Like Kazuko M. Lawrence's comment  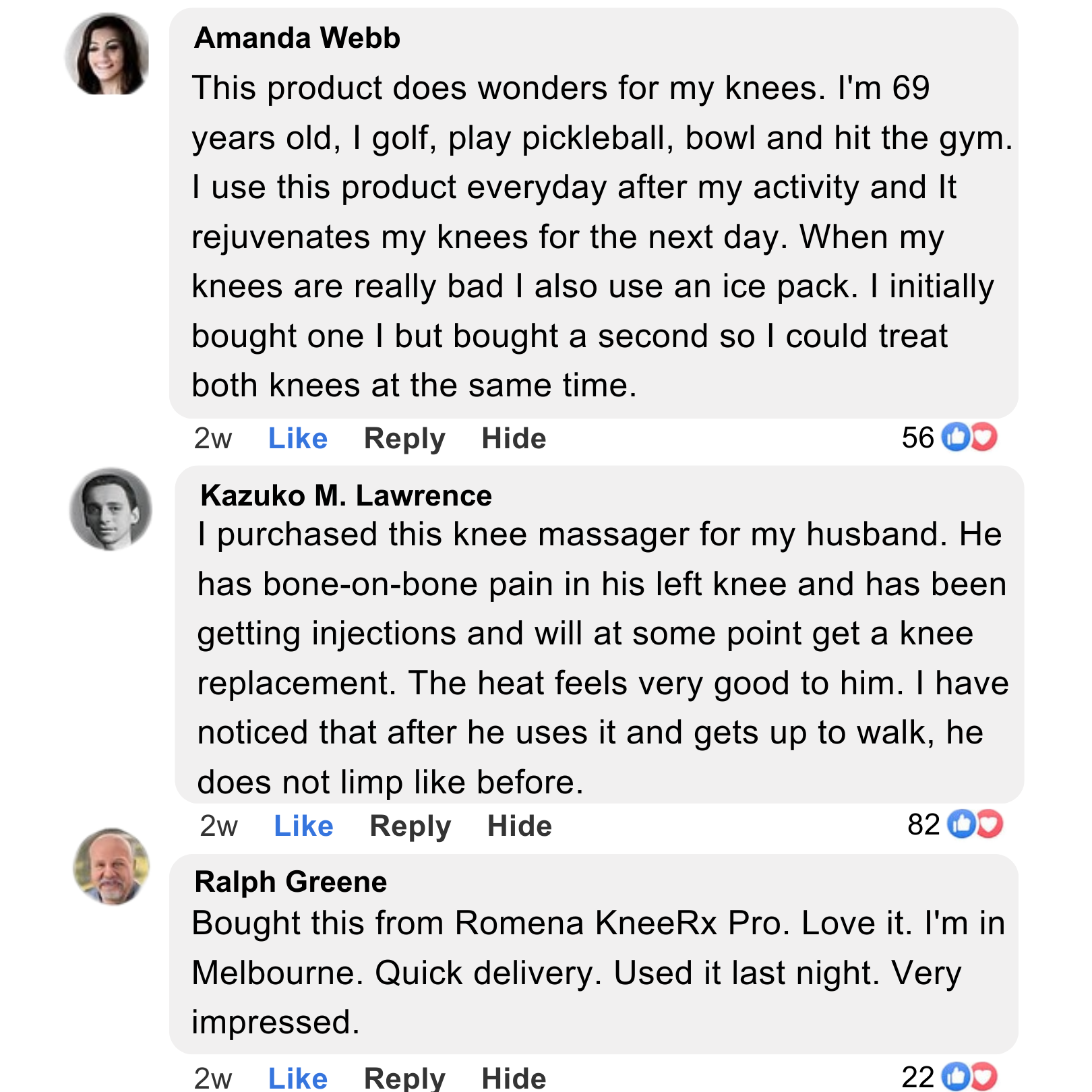303,826
